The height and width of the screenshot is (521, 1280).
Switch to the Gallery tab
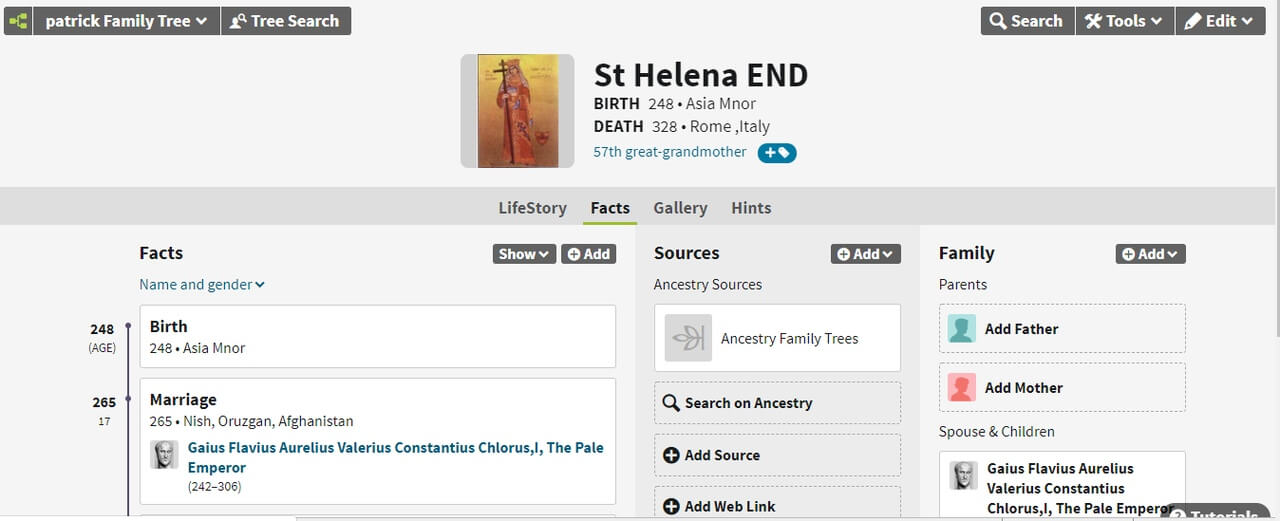(x=680, y=208)
